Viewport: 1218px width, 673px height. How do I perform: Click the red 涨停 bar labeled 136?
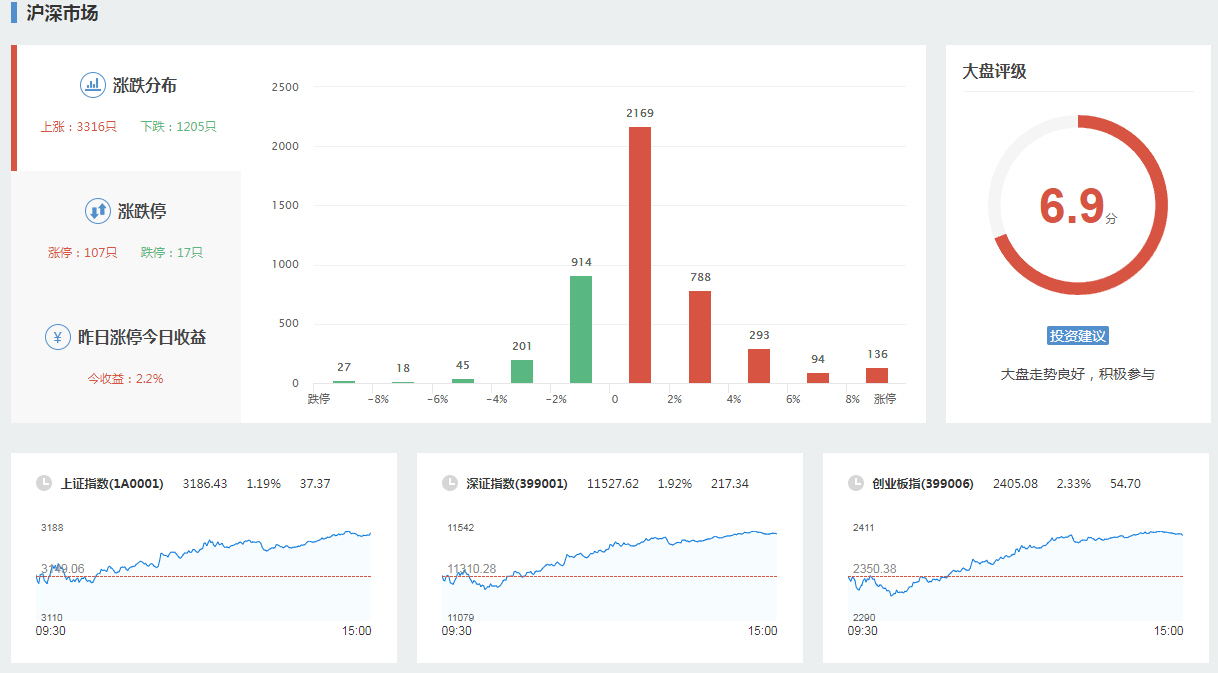[877, 375]
